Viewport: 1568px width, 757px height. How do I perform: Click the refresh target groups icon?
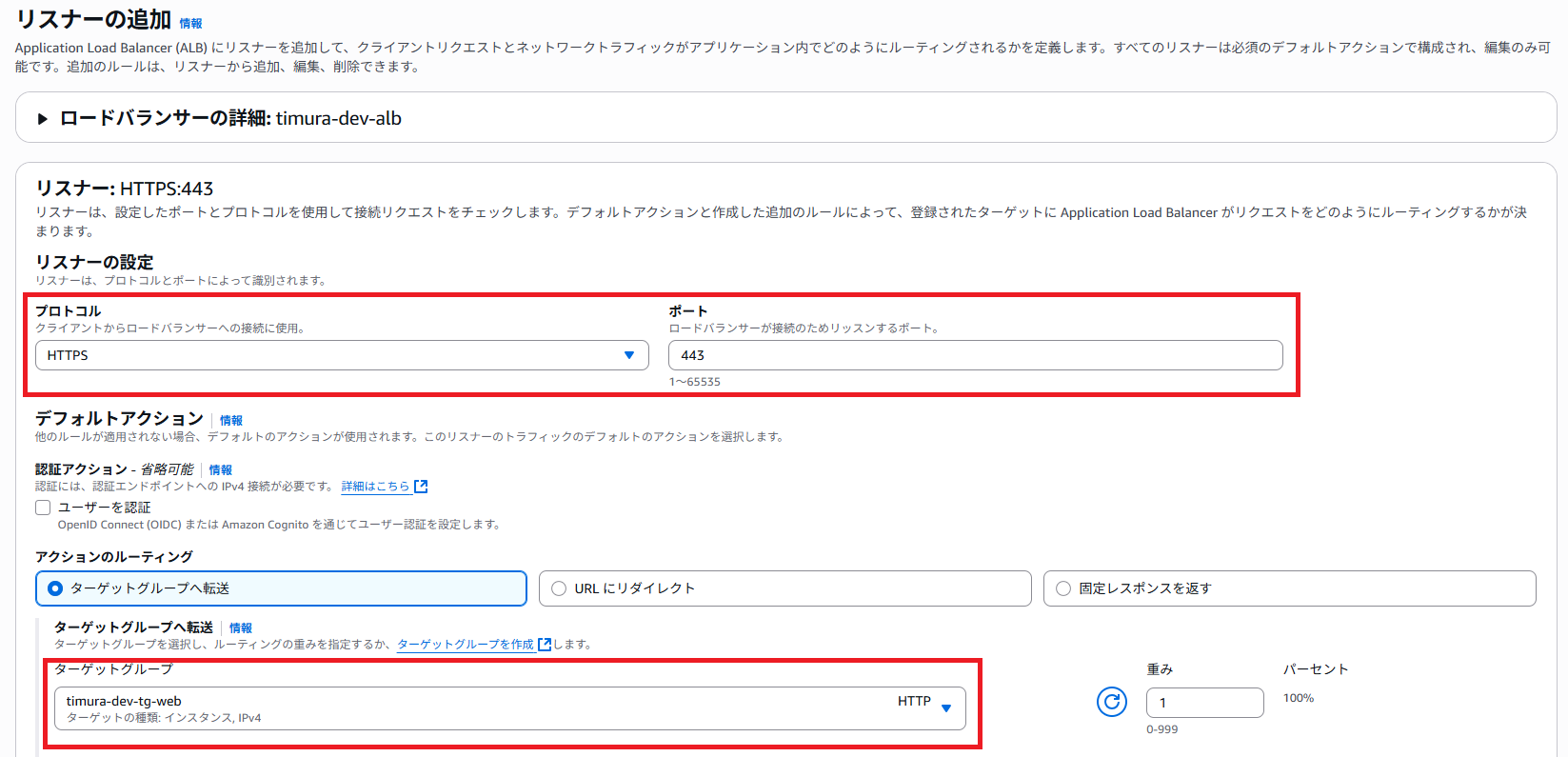(1112, 703)
